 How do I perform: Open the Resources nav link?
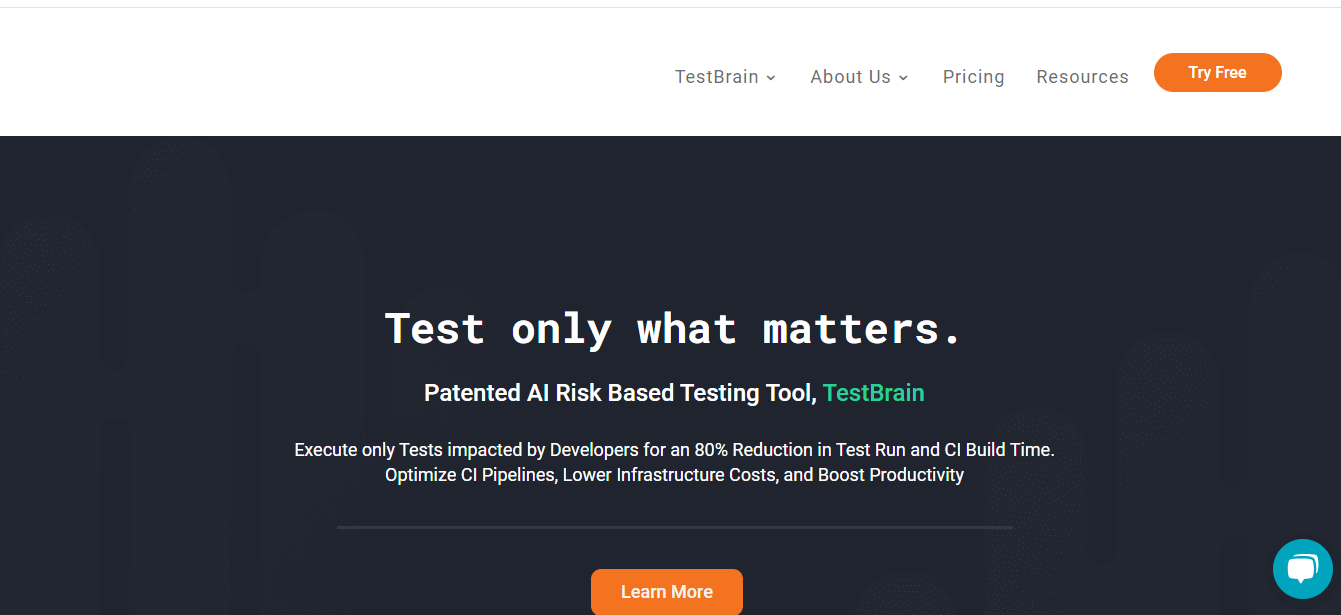[1082, 77]
